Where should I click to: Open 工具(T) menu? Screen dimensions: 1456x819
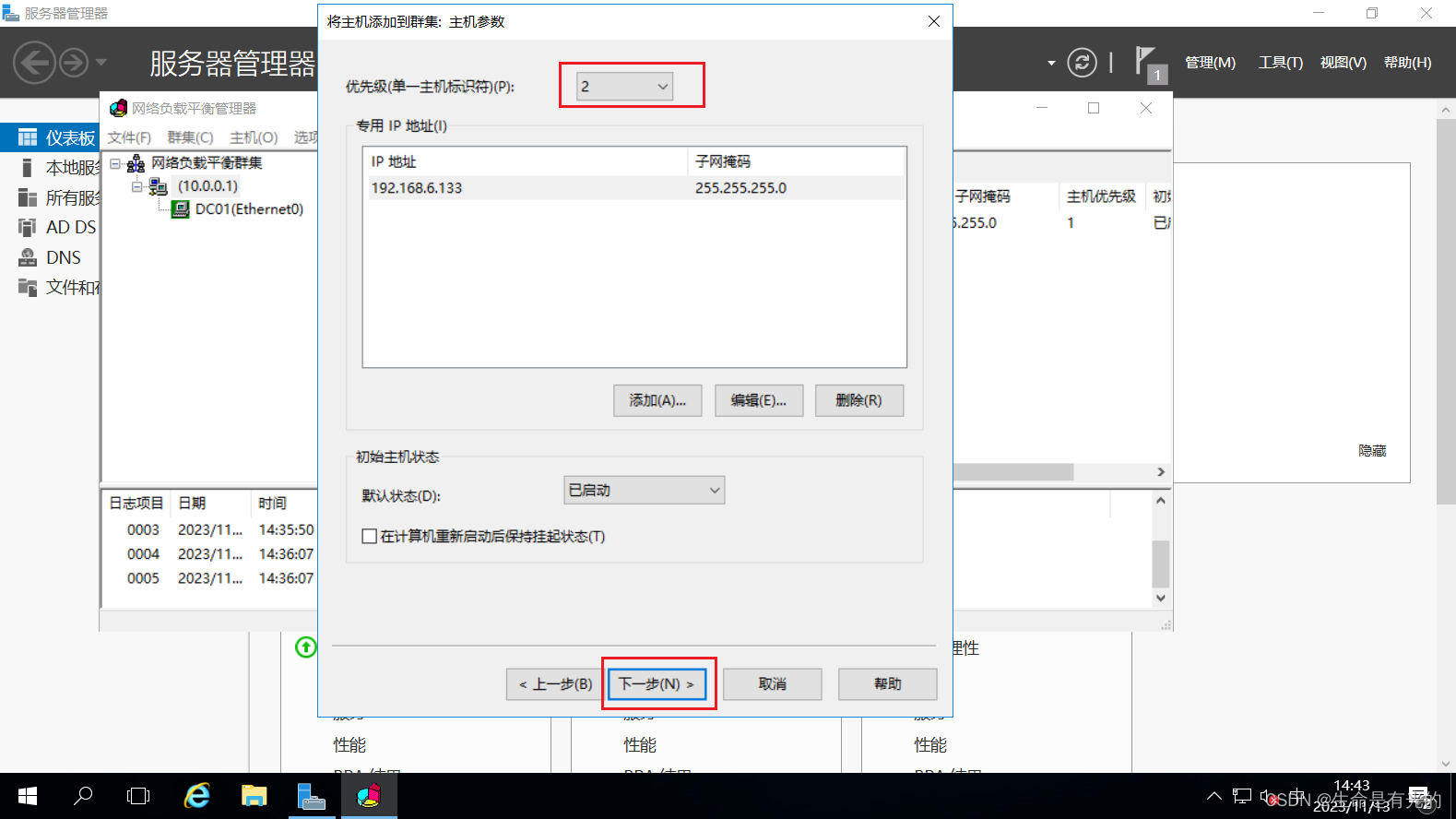[1281, 63]
